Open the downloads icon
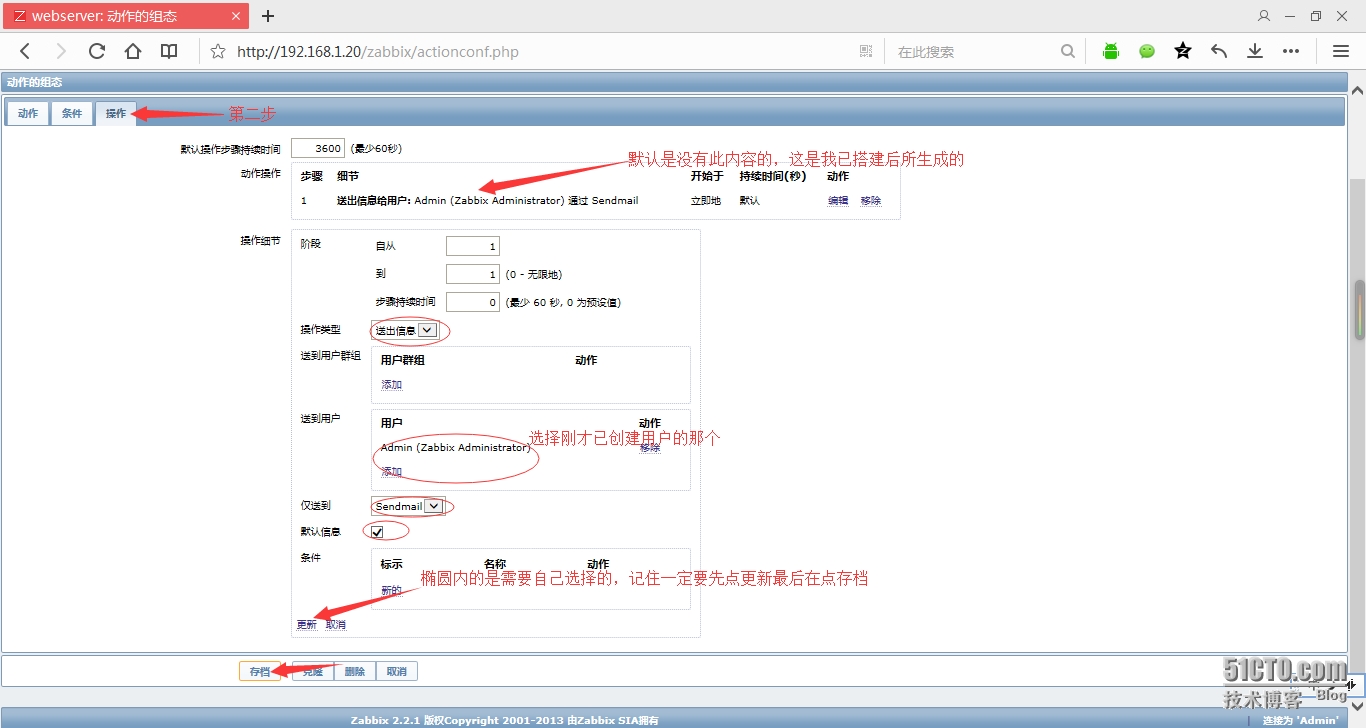Screen dimensions: 1366x728 (x=1255, y=51)
